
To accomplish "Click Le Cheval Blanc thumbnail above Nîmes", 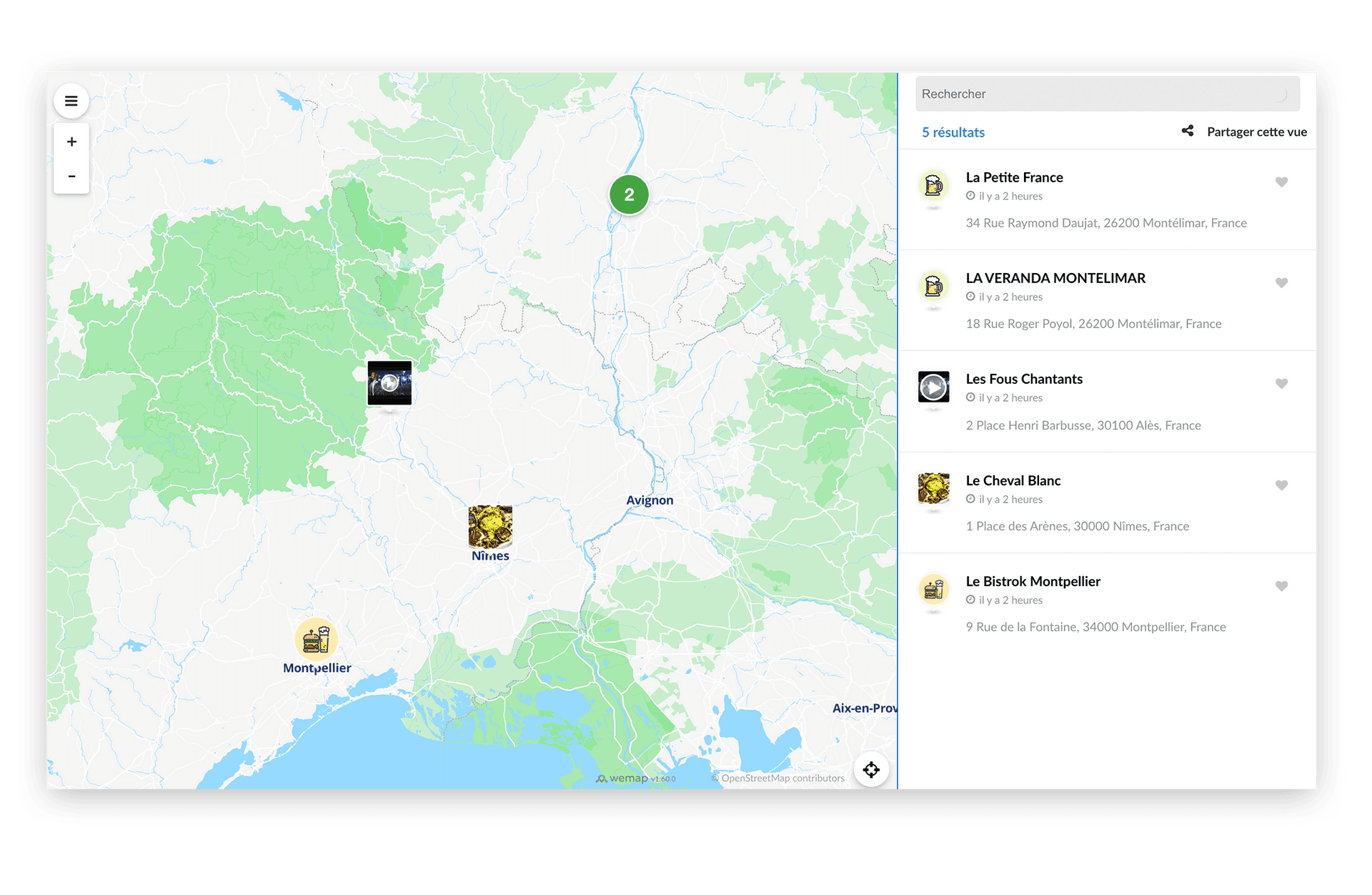I will click(489, 526).
